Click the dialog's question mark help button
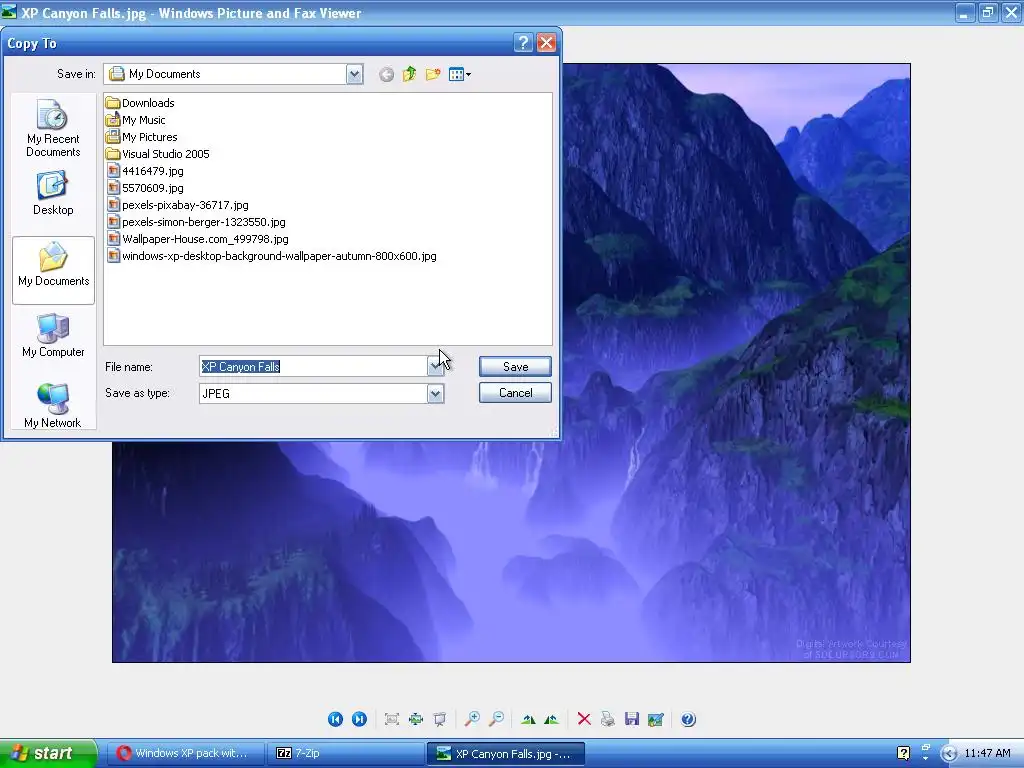 [523, 43]
